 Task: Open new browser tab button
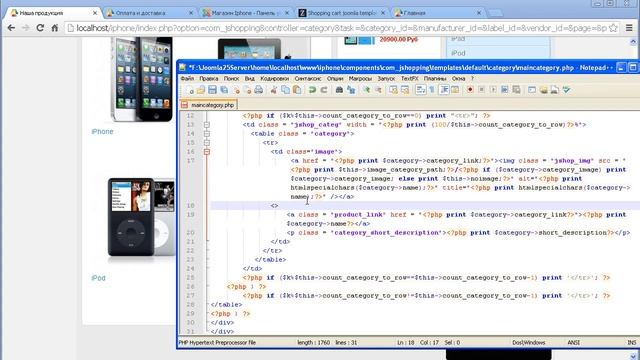pos(495,13)
